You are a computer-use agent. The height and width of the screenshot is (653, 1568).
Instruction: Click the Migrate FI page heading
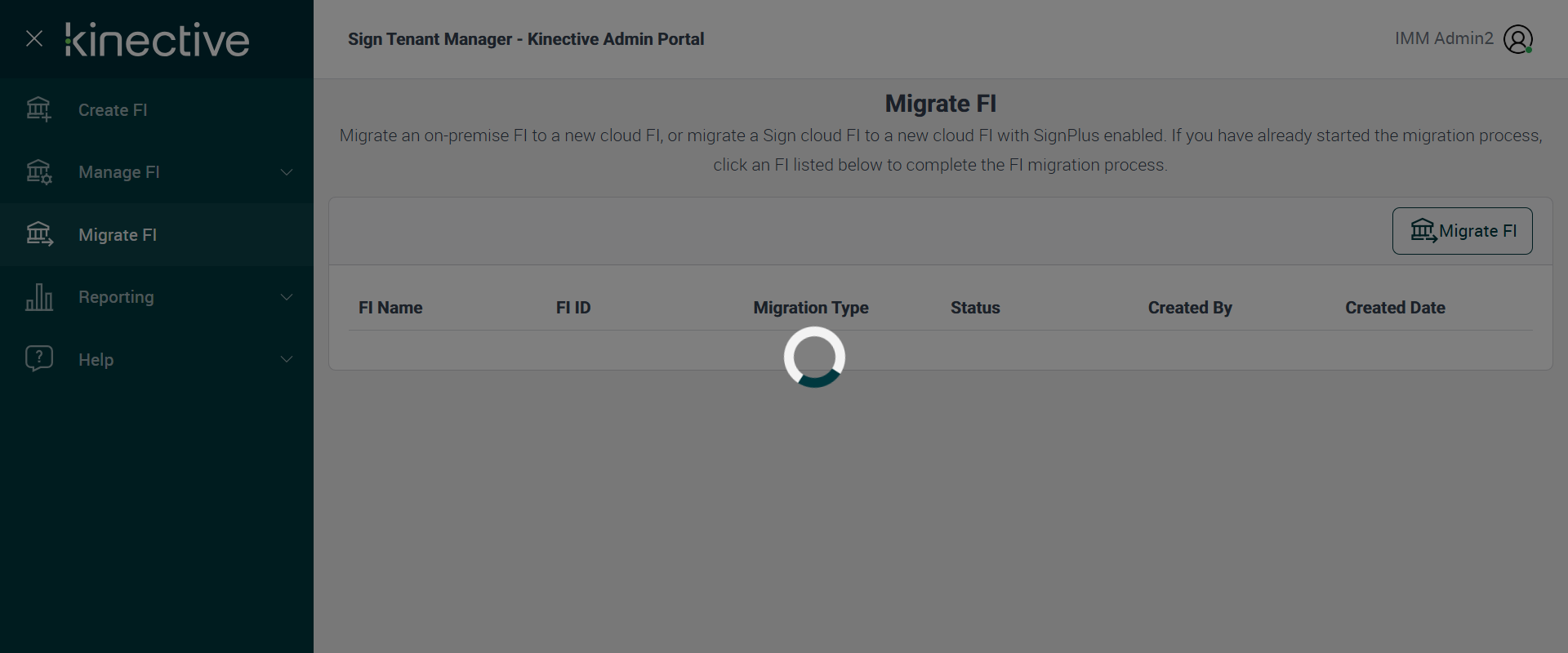pyautogui.click(x=941, y=104)
